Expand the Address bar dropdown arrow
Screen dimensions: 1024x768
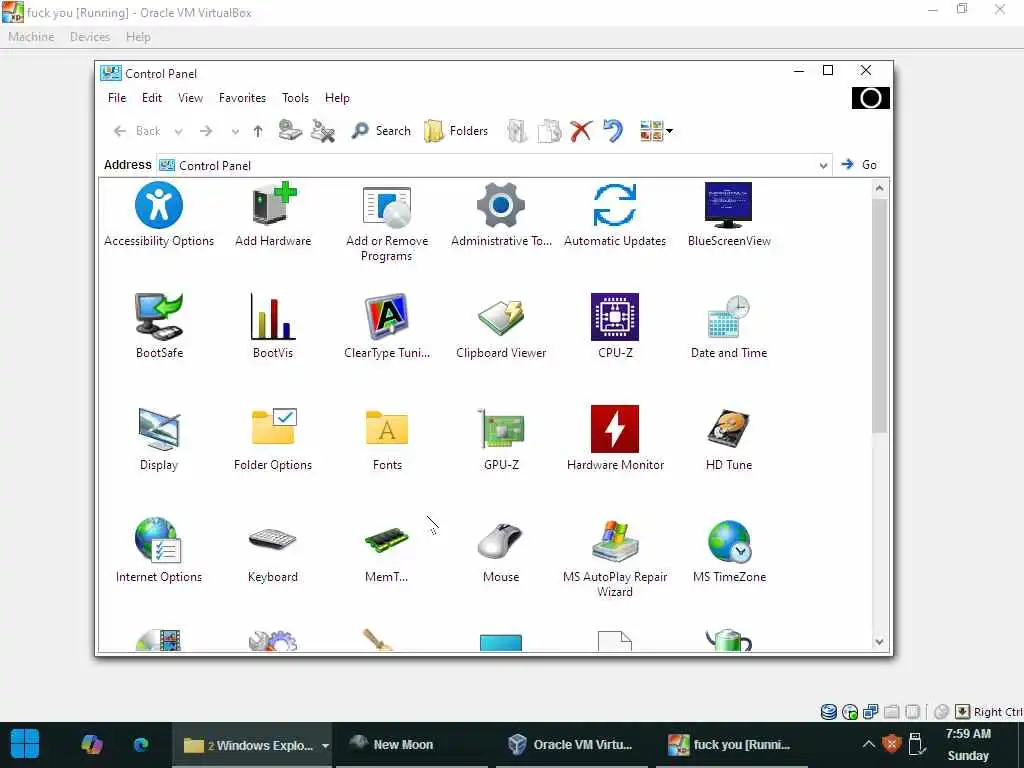824,166
